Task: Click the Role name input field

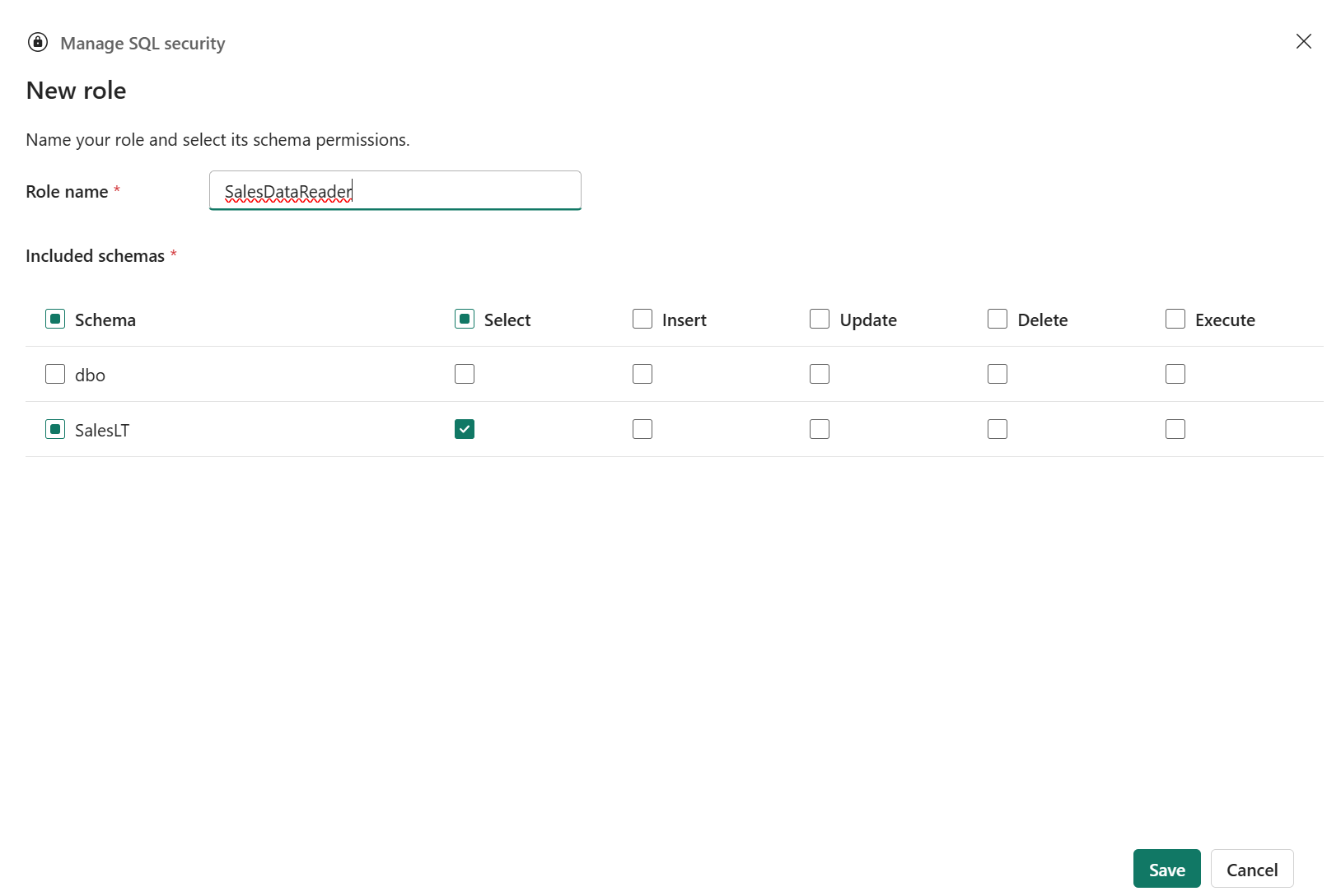Action: 395,190
